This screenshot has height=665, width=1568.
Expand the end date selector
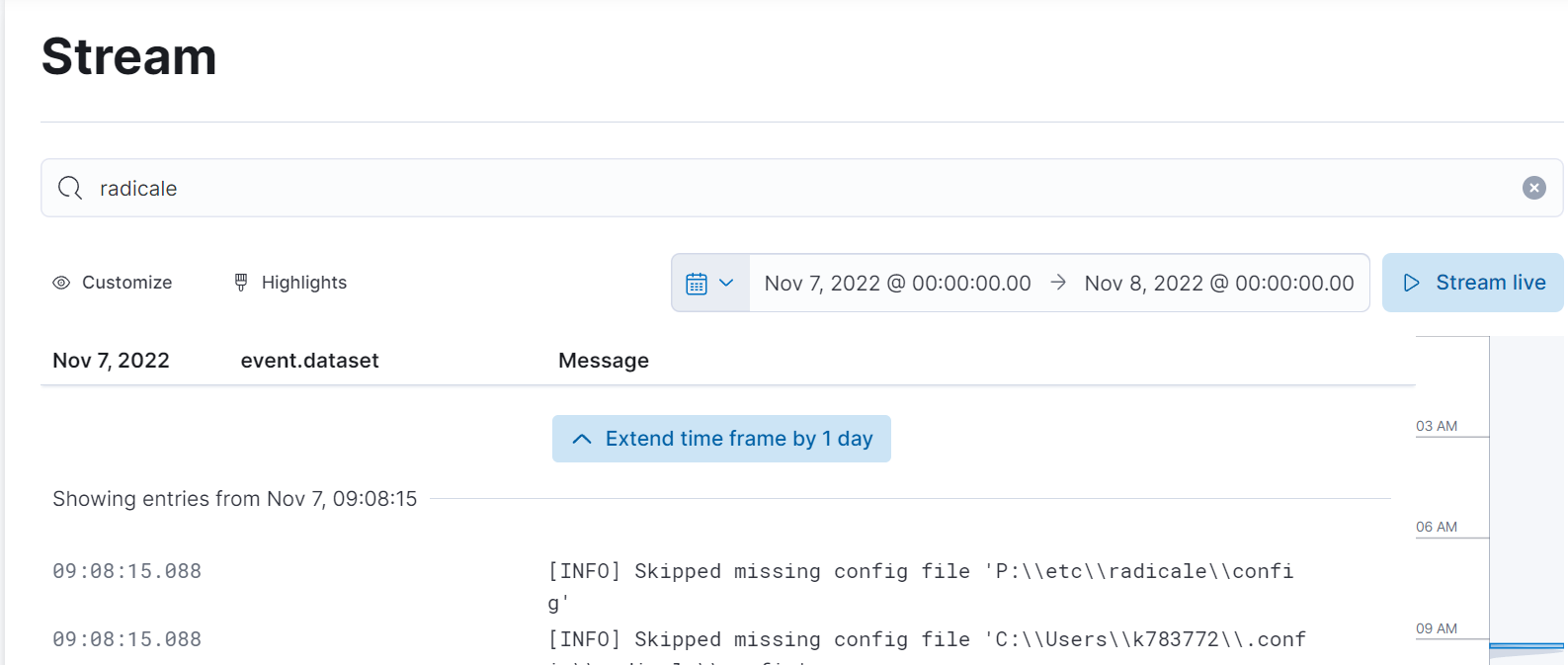coord(1218,283)
